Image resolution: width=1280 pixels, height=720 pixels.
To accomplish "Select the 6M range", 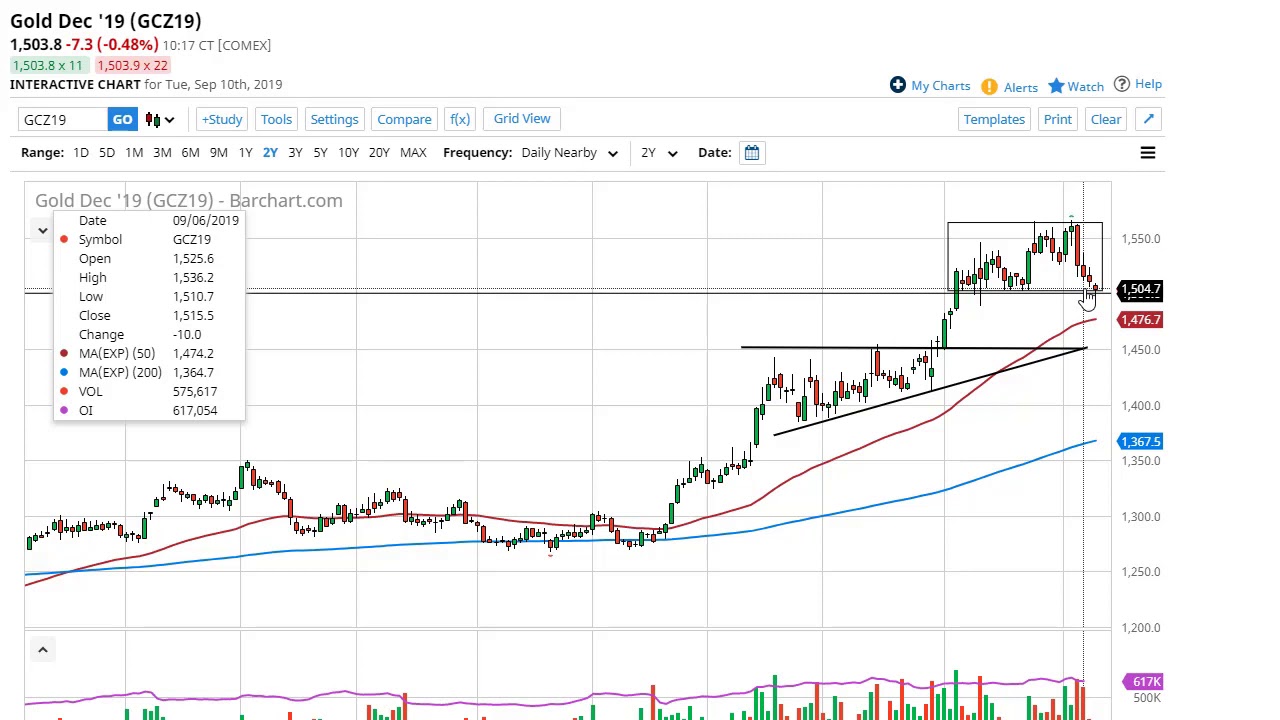I will pos(190,152).
